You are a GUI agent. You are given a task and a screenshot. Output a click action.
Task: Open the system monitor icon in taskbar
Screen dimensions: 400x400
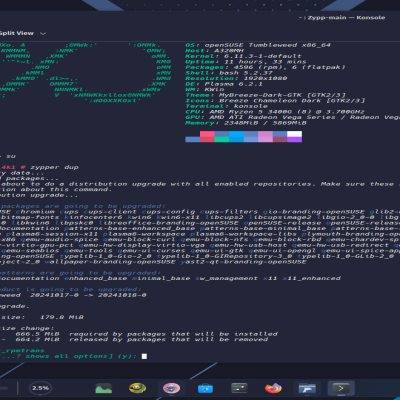(x=104, y=388)
